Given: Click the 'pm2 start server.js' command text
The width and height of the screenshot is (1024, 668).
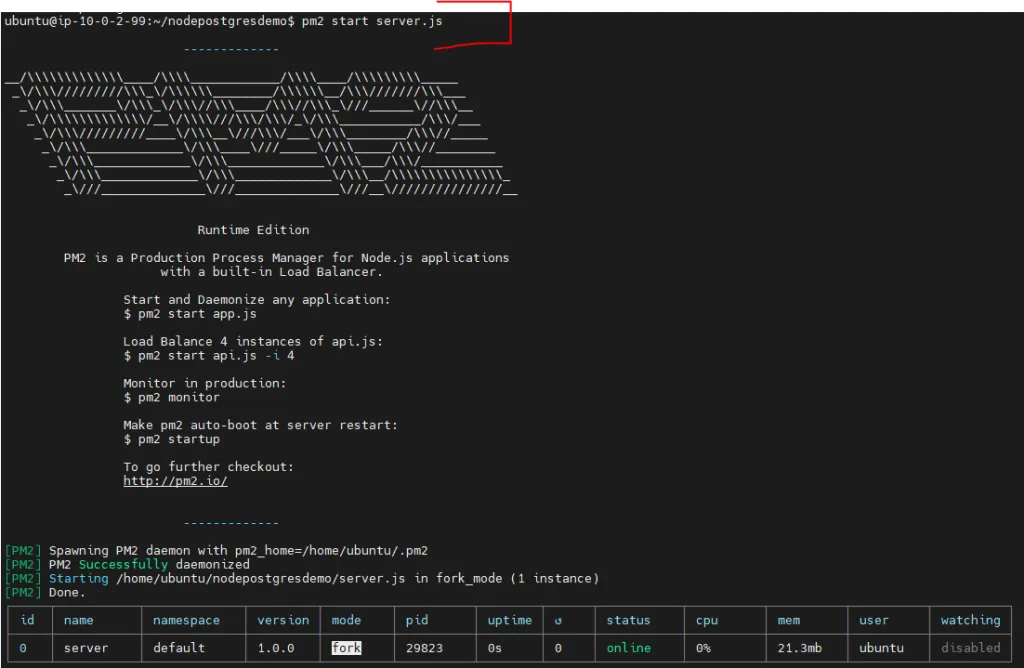Looking at the screenshot, I should [x=372, y=21].
